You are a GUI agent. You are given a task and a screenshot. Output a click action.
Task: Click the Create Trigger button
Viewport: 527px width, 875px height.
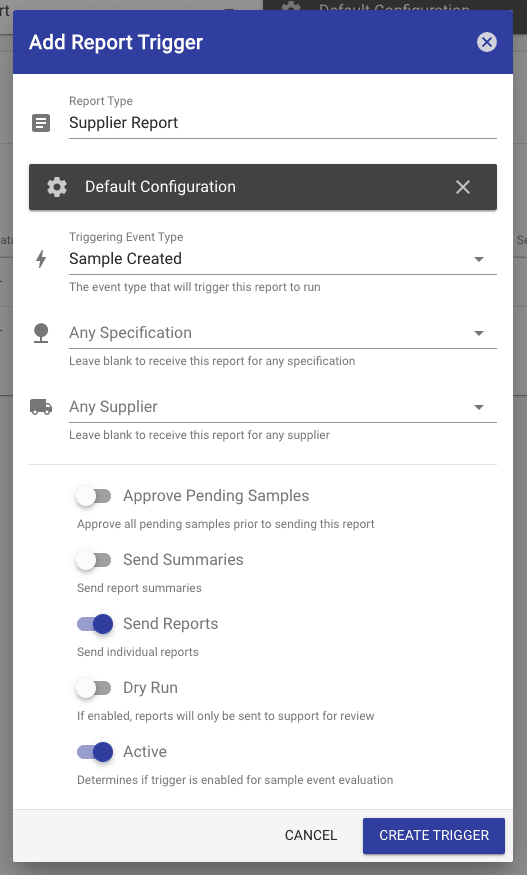pos(434,836)
